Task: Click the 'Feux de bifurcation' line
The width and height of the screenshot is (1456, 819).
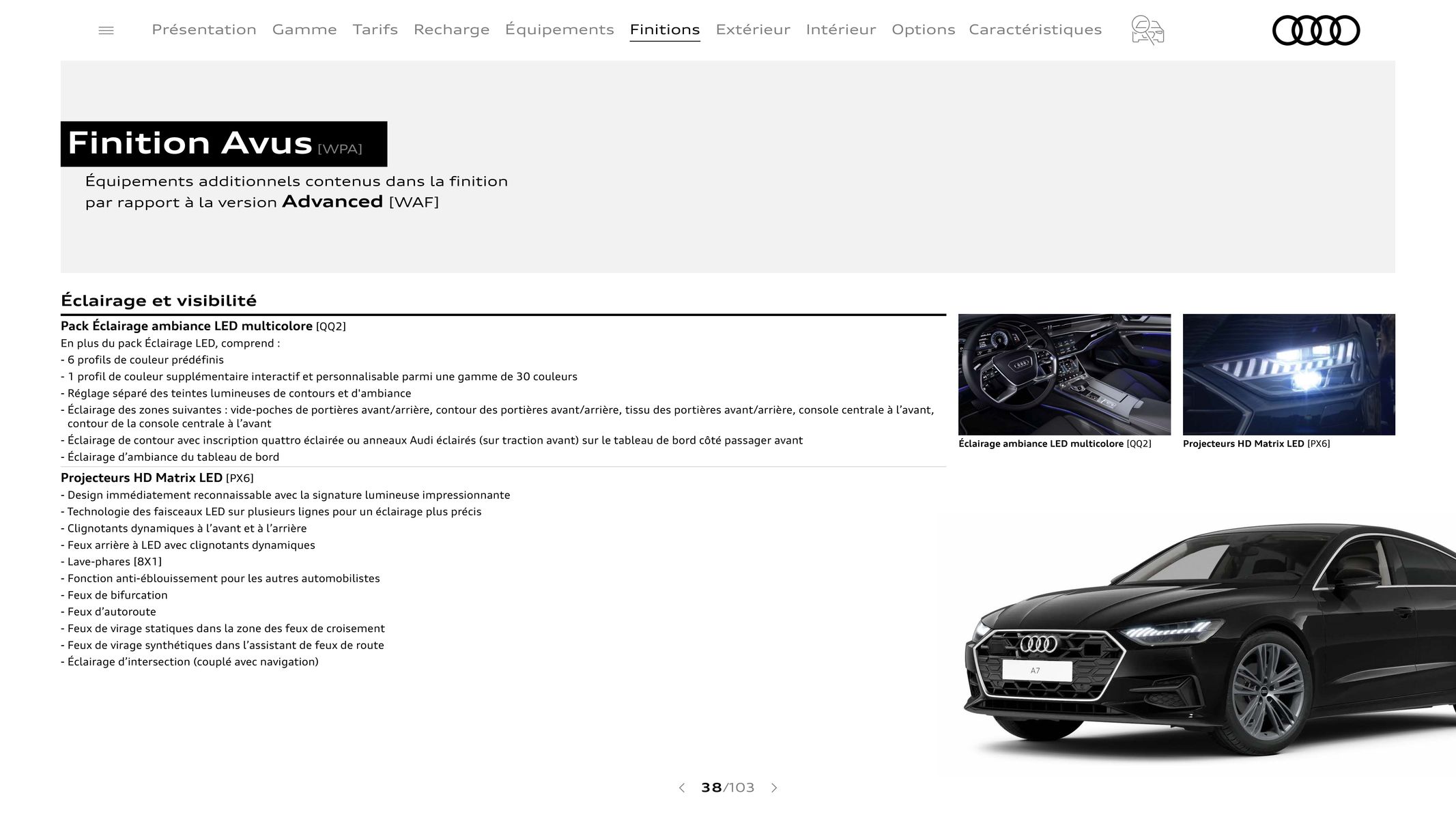Action: point(114,595)
